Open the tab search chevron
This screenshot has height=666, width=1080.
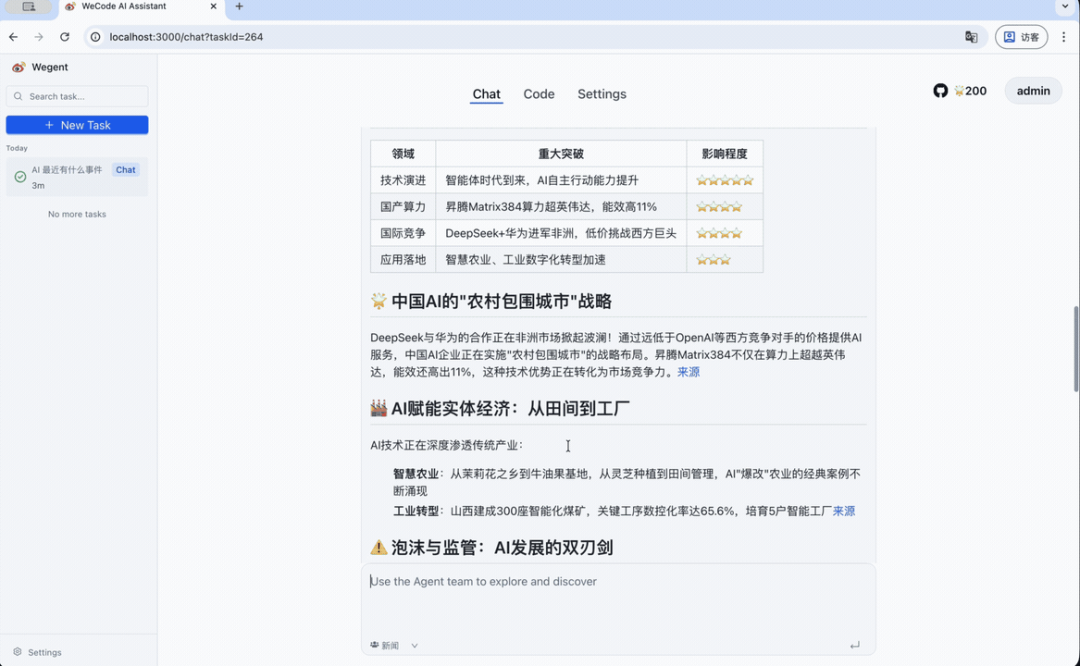(1065, 6)
